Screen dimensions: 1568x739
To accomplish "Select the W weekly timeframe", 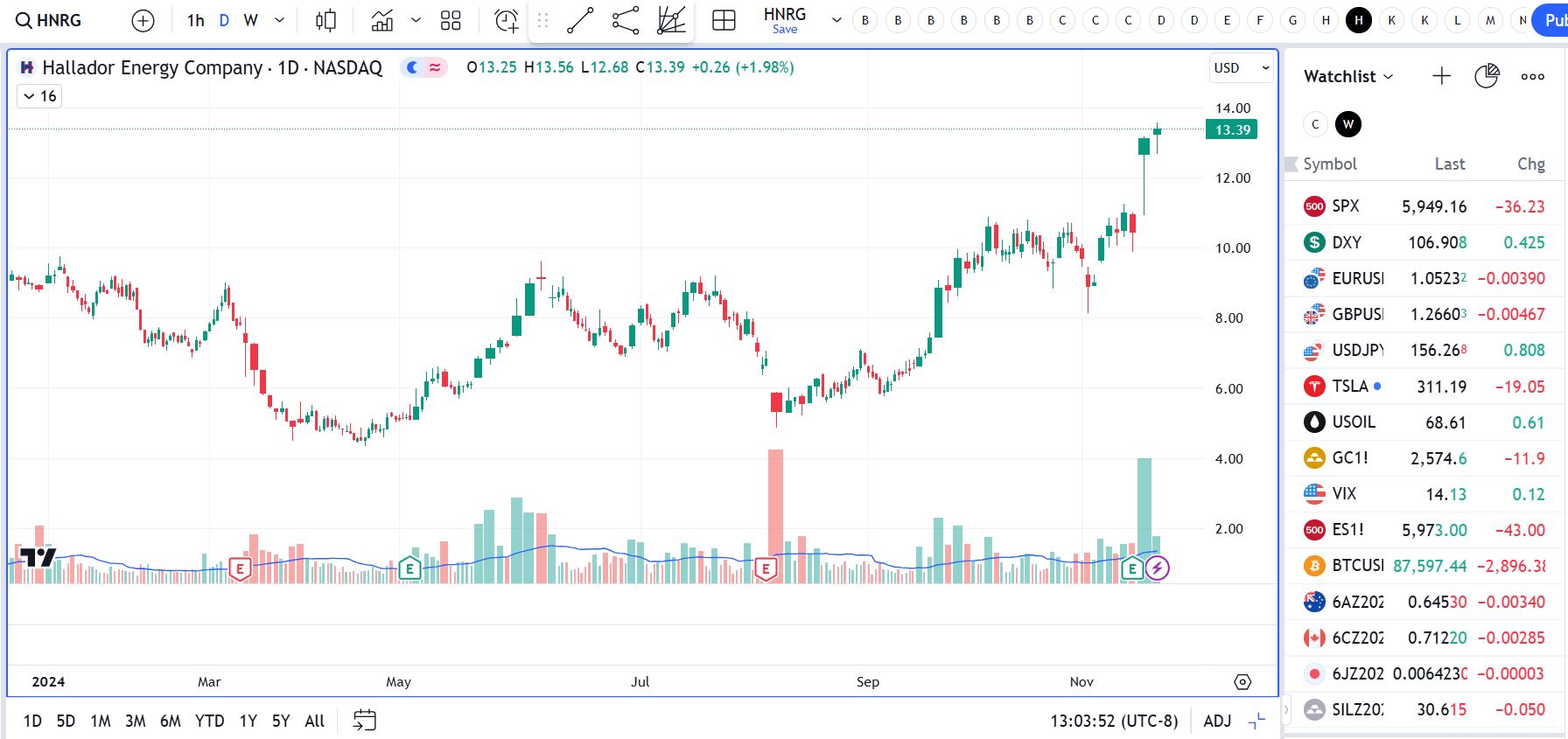I will (x=251, y=20).
